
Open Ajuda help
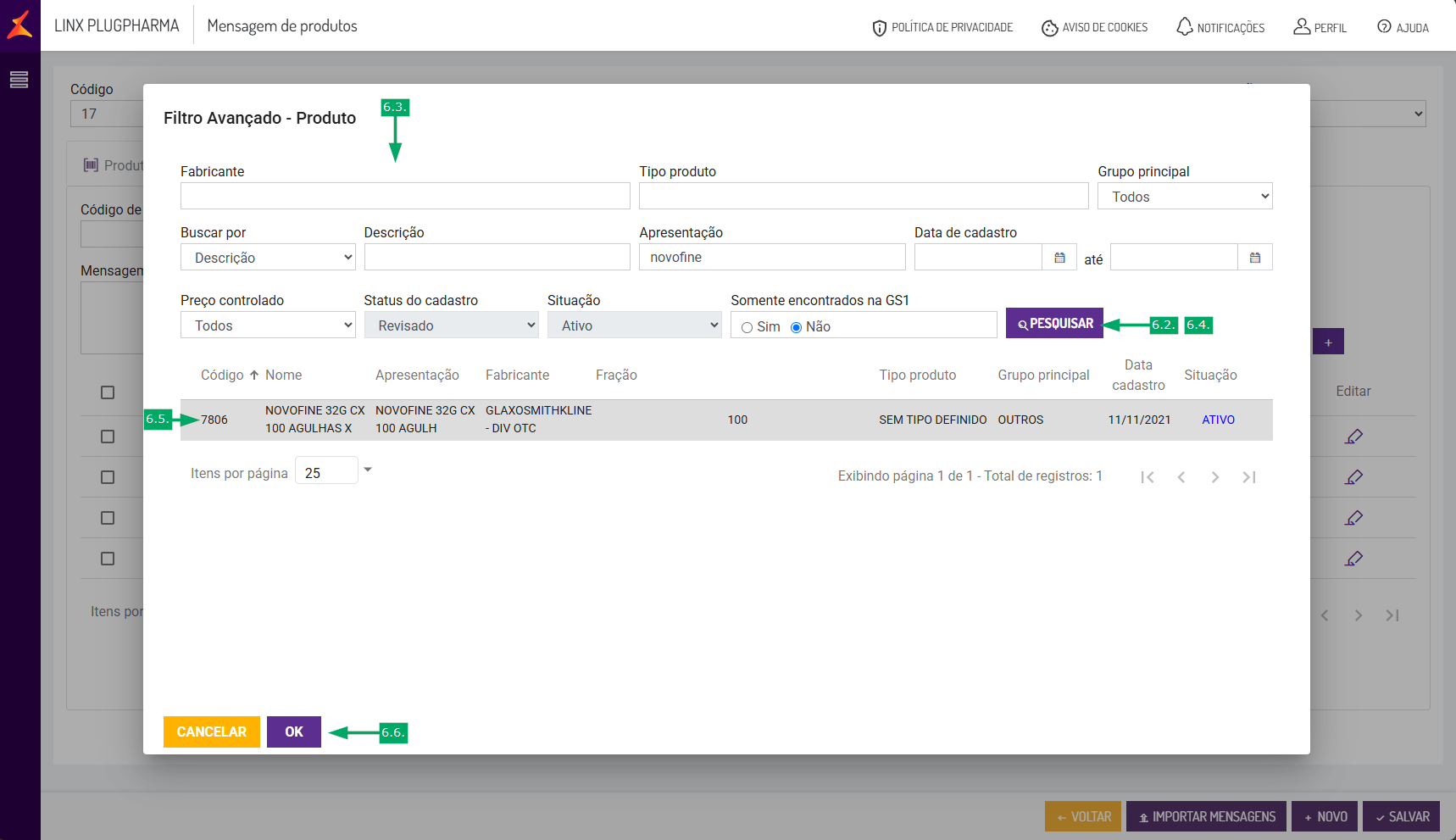(1403, 27)
